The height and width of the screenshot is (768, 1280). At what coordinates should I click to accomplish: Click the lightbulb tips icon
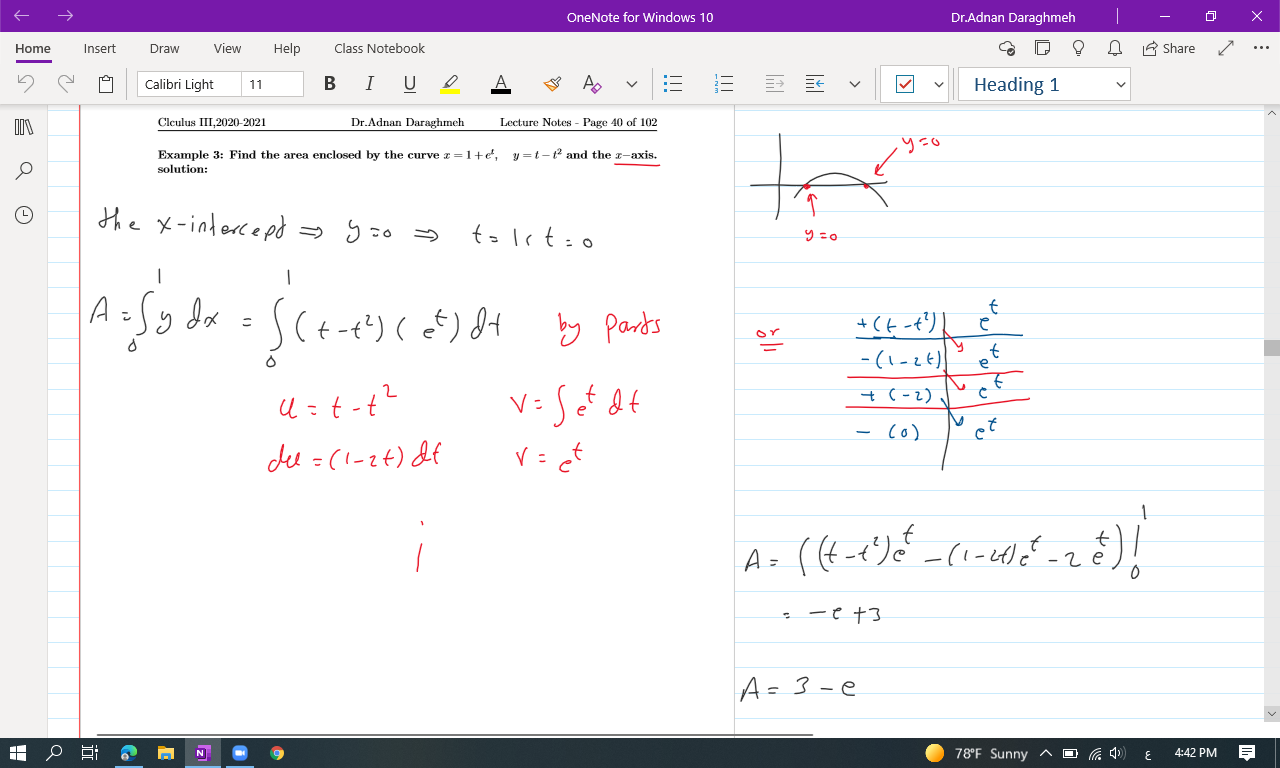pos(1078,48)
